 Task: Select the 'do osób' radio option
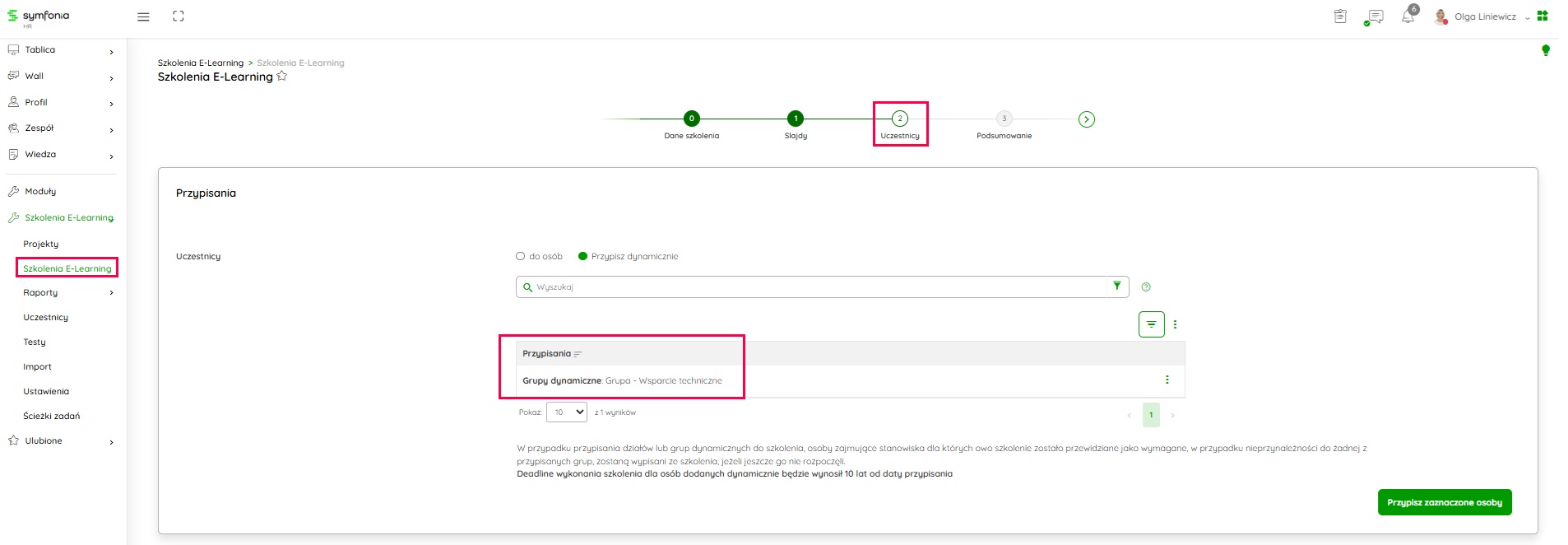[520, 256]
